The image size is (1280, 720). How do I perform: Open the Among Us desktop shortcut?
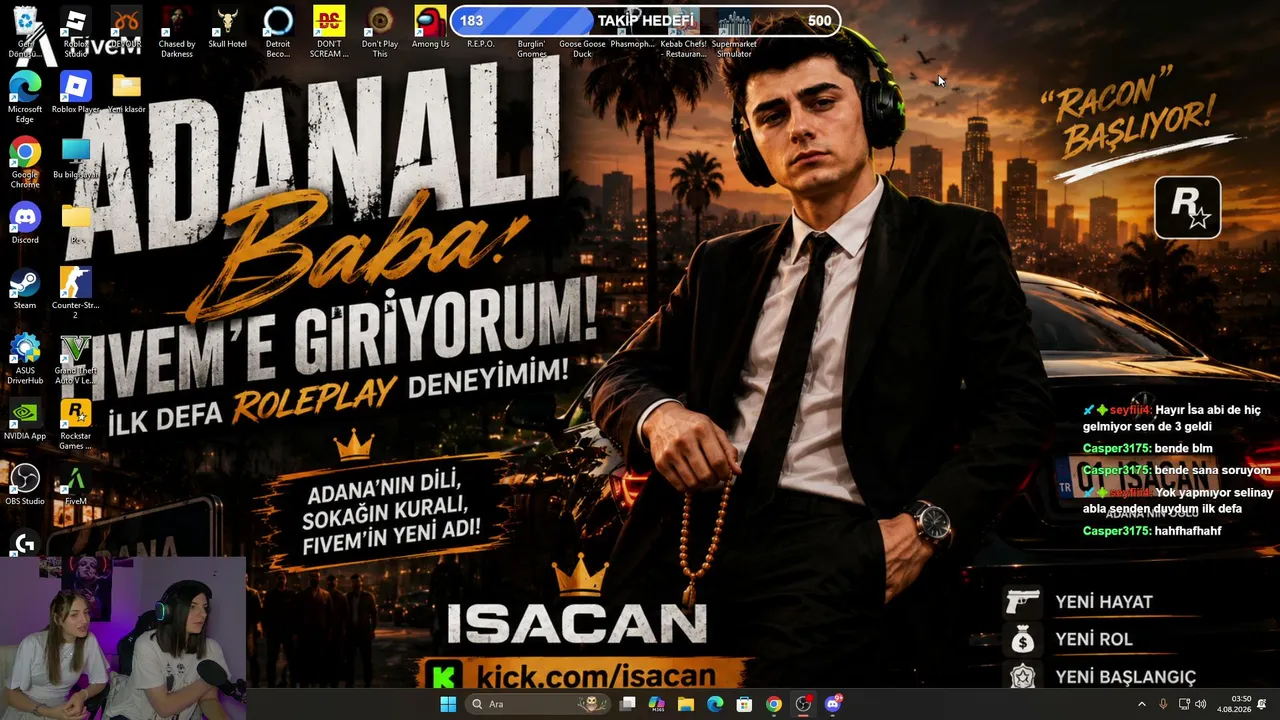(x=430, y=28)
